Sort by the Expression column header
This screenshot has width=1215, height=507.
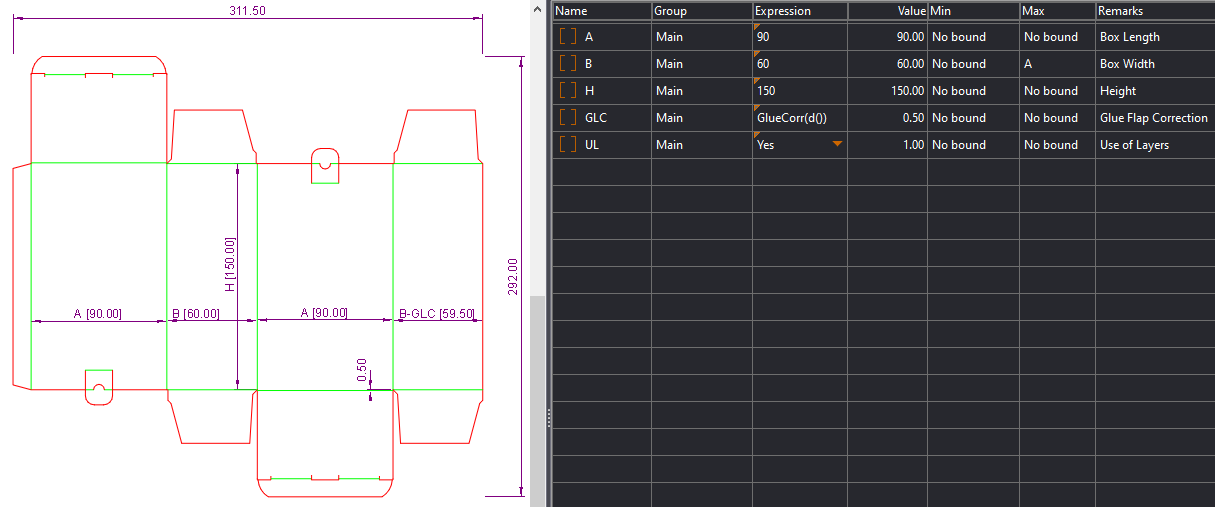pos(799,11)
